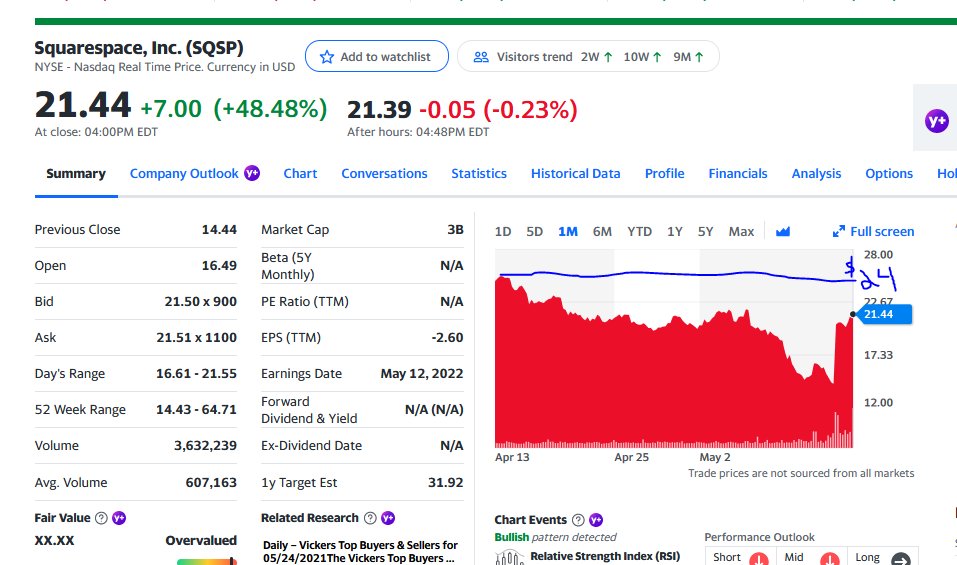Click the 10W visitors trend up arrow
Image resolution: width=957 pixels, height=565 pixels.
point(657,57)
